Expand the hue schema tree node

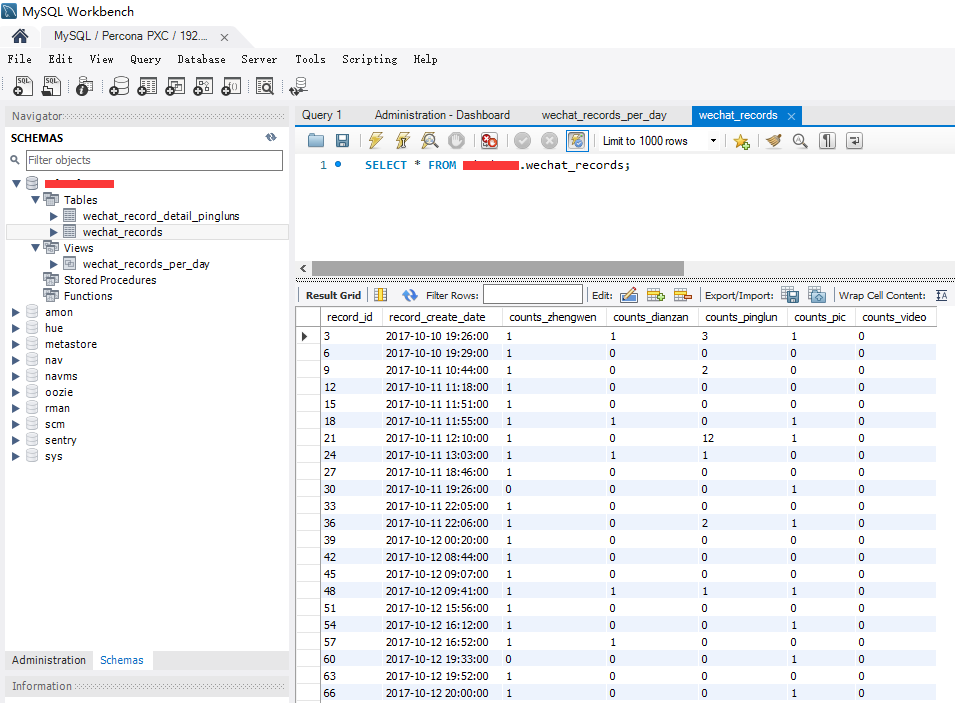click(15, 328)
